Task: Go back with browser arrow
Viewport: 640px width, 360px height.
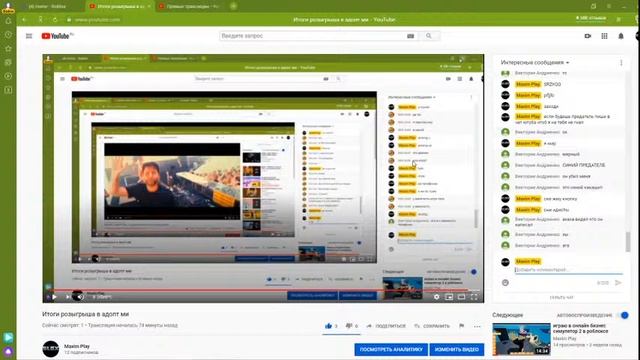Action: [x=24, y=19]
